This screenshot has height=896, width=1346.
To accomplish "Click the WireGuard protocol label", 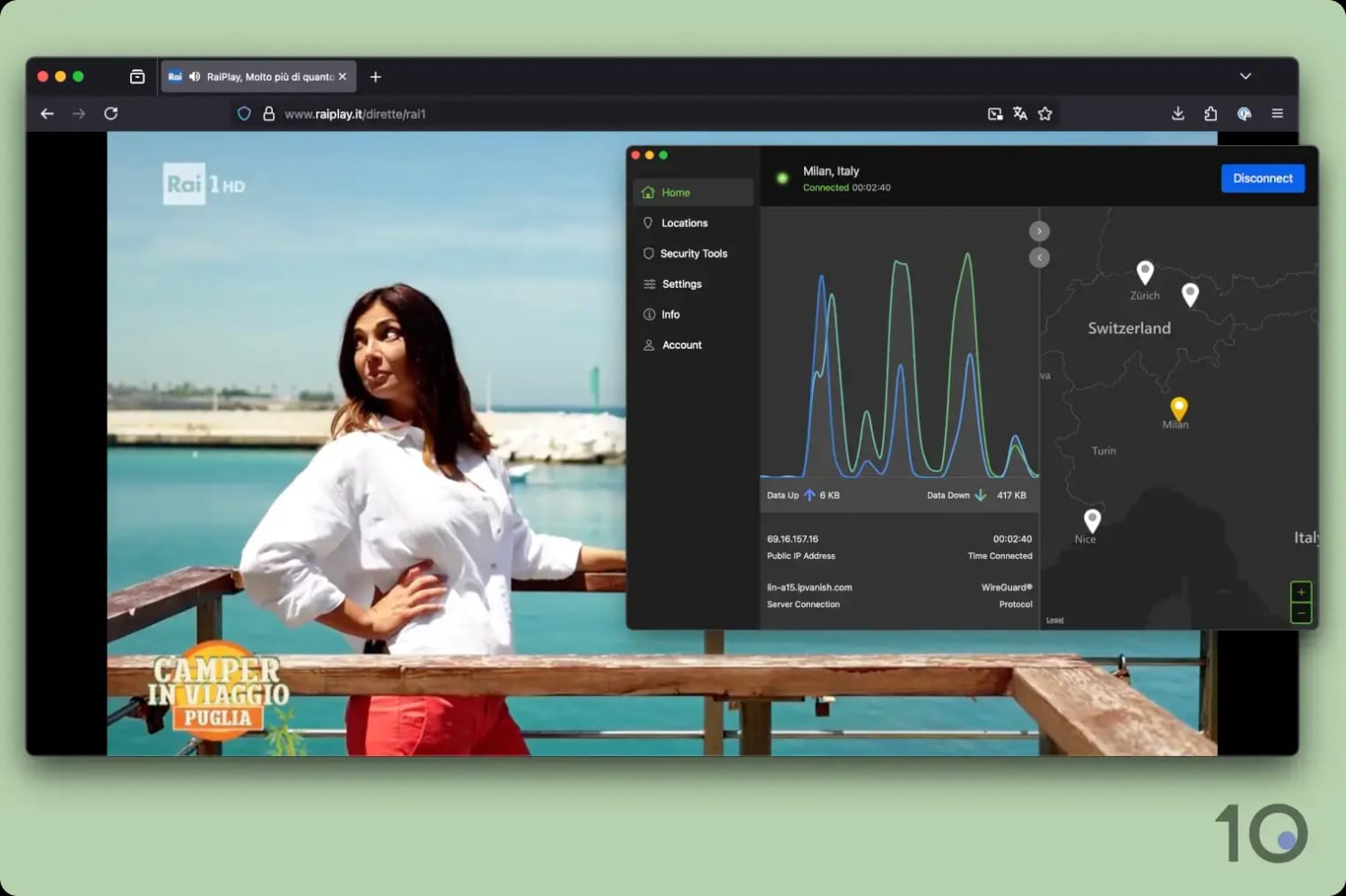I will (x=1007, y=587).
